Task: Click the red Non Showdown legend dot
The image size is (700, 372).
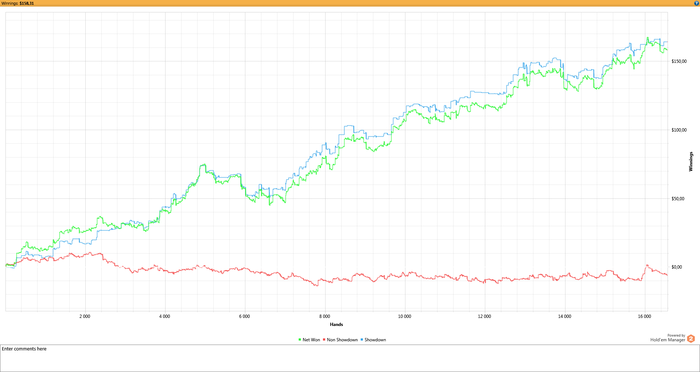Action: pyautogui.click(x=324, y=340)
